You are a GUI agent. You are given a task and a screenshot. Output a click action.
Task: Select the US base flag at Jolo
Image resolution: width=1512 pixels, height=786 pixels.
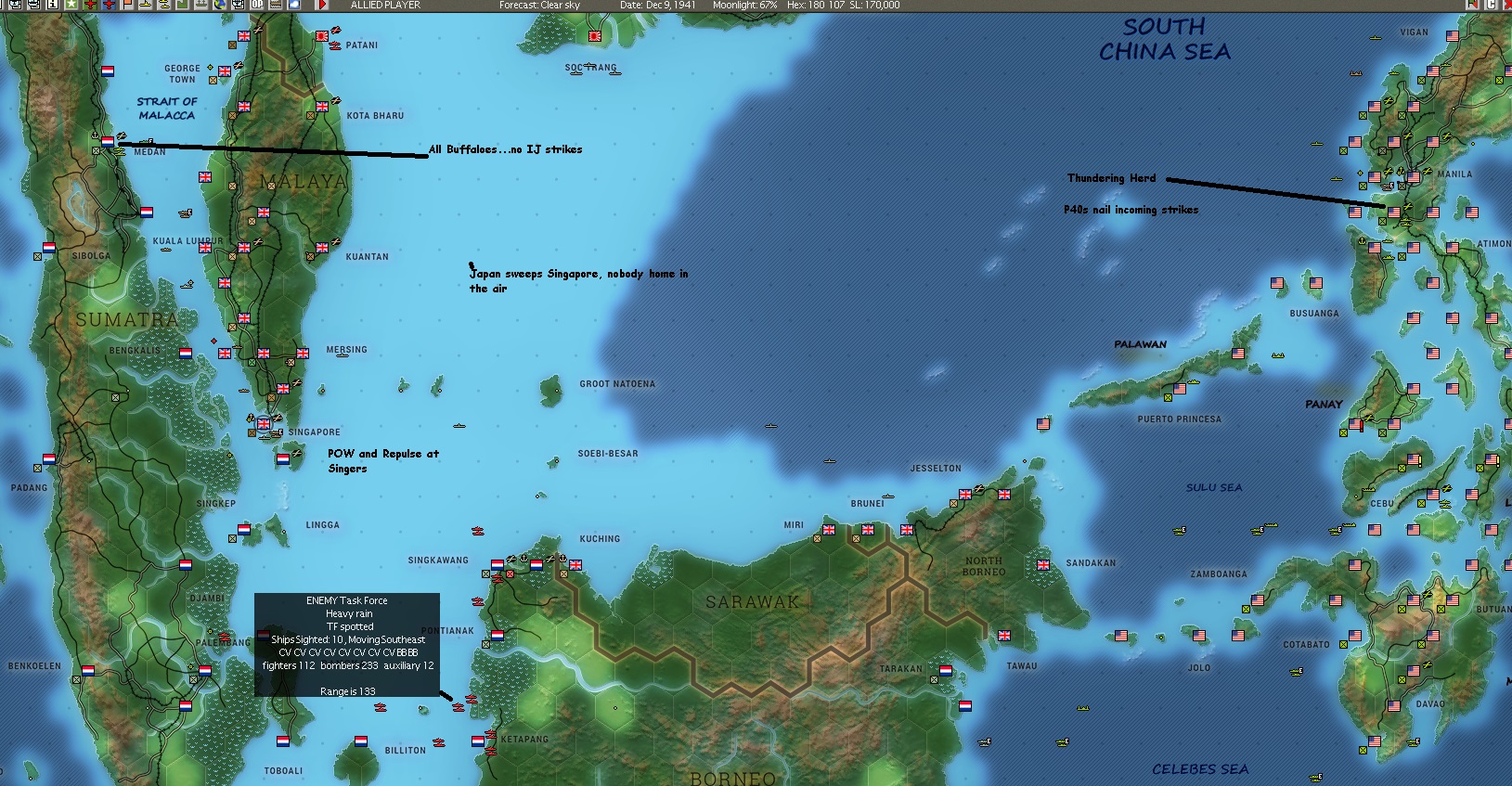[1198, 636]
